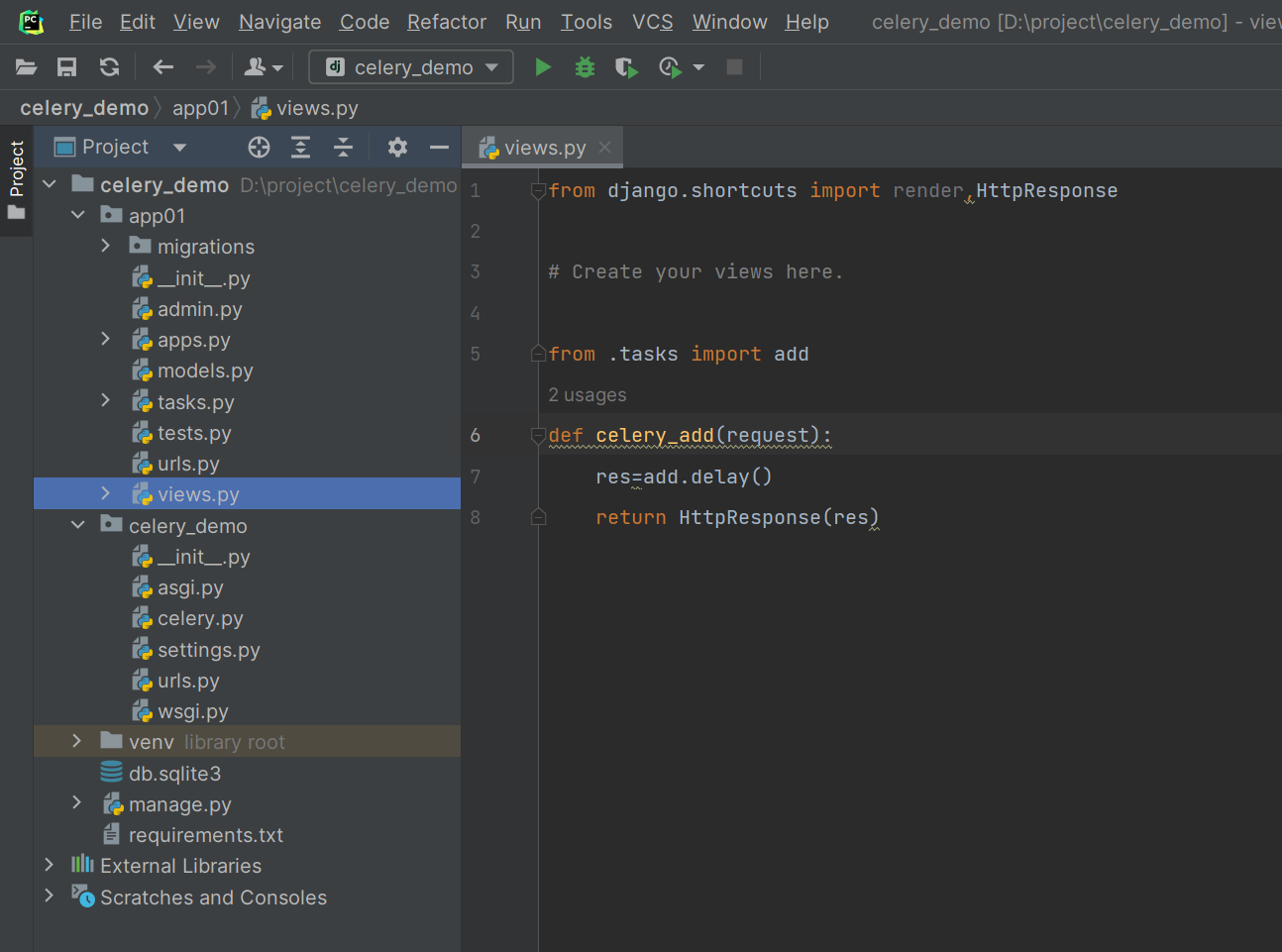Click the '2 usages' inlay hint
Image resolution: width=1282 pixels, height=952 pixels.
click(x=588, y=395)
